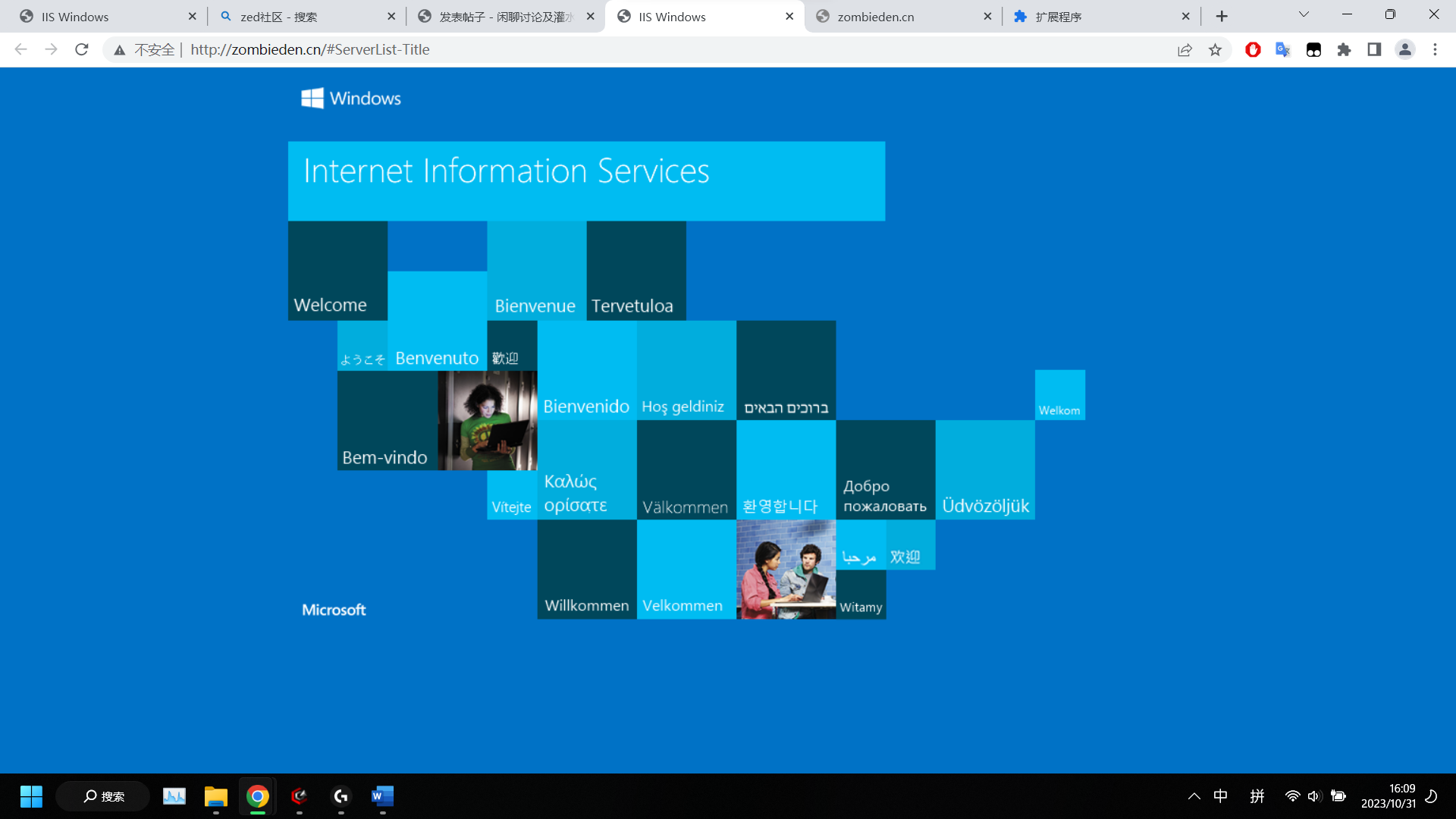
Task: Click the Üdvözöljük tile
Action: coord(985,470)
